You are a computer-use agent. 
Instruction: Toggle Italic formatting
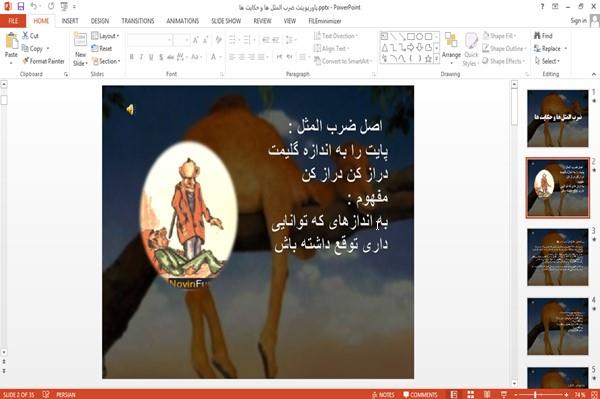pos(142,57)
